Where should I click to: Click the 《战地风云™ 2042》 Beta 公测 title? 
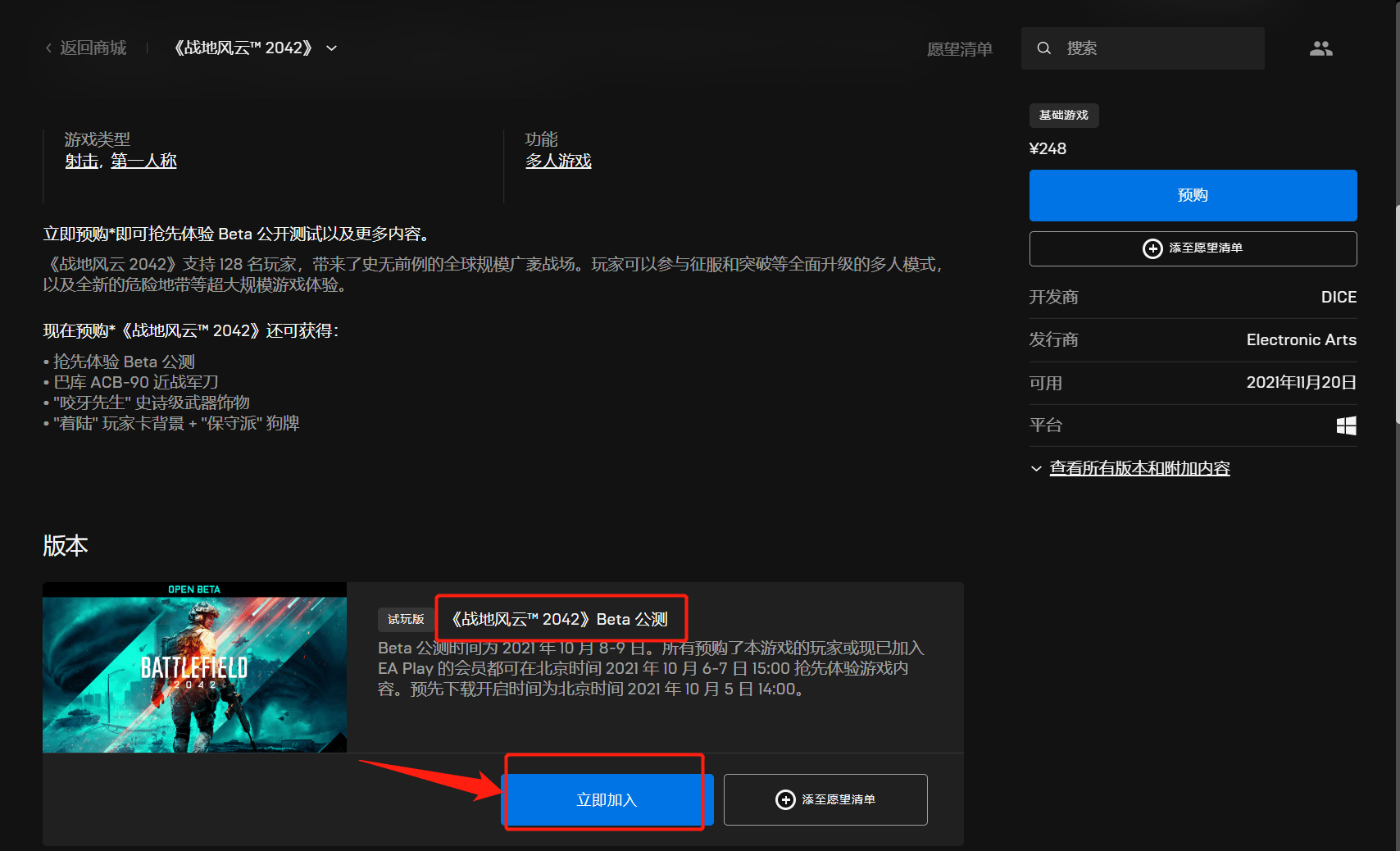coord(560,619)
